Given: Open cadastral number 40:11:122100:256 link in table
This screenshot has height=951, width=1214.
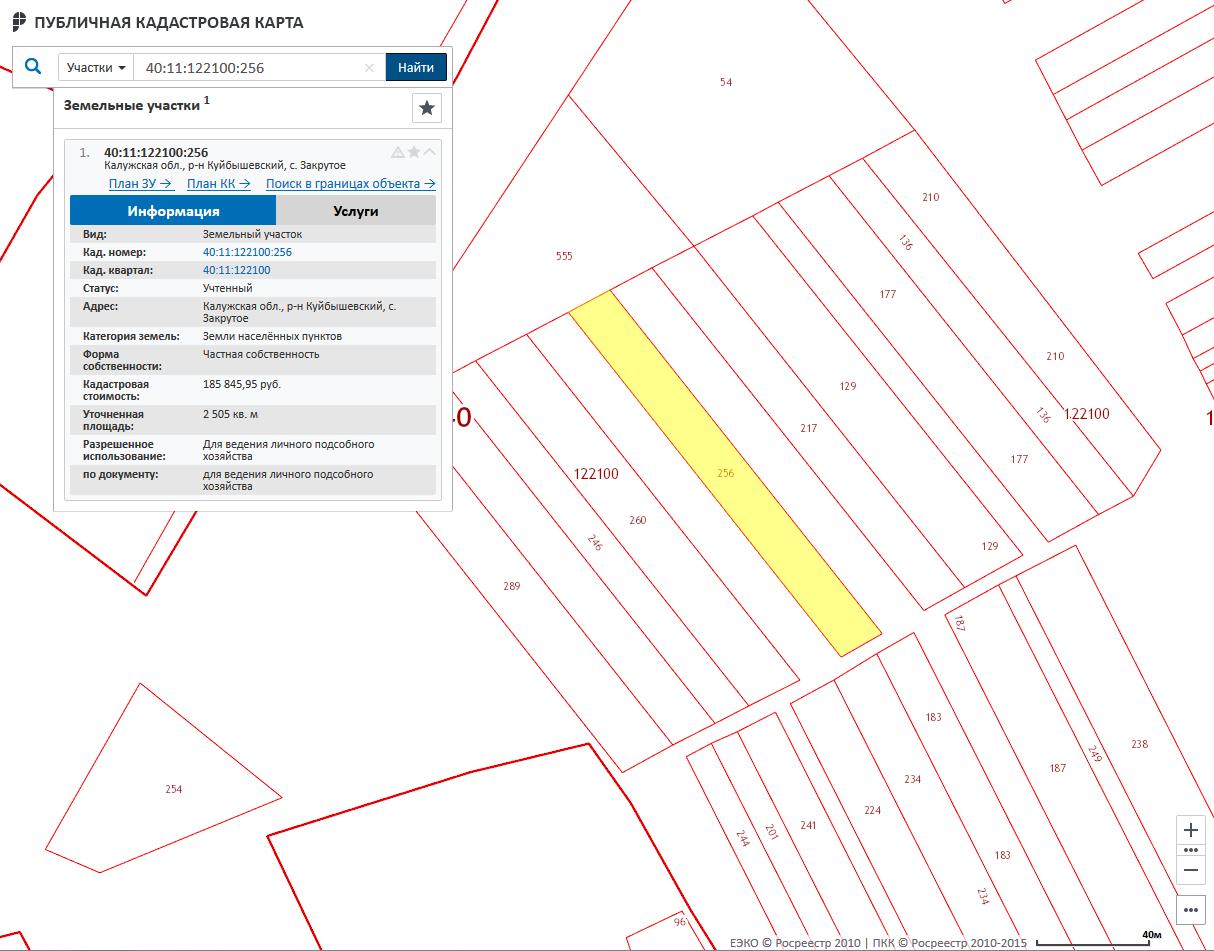Looking at the screenshot, I should [x=247, y=252].
